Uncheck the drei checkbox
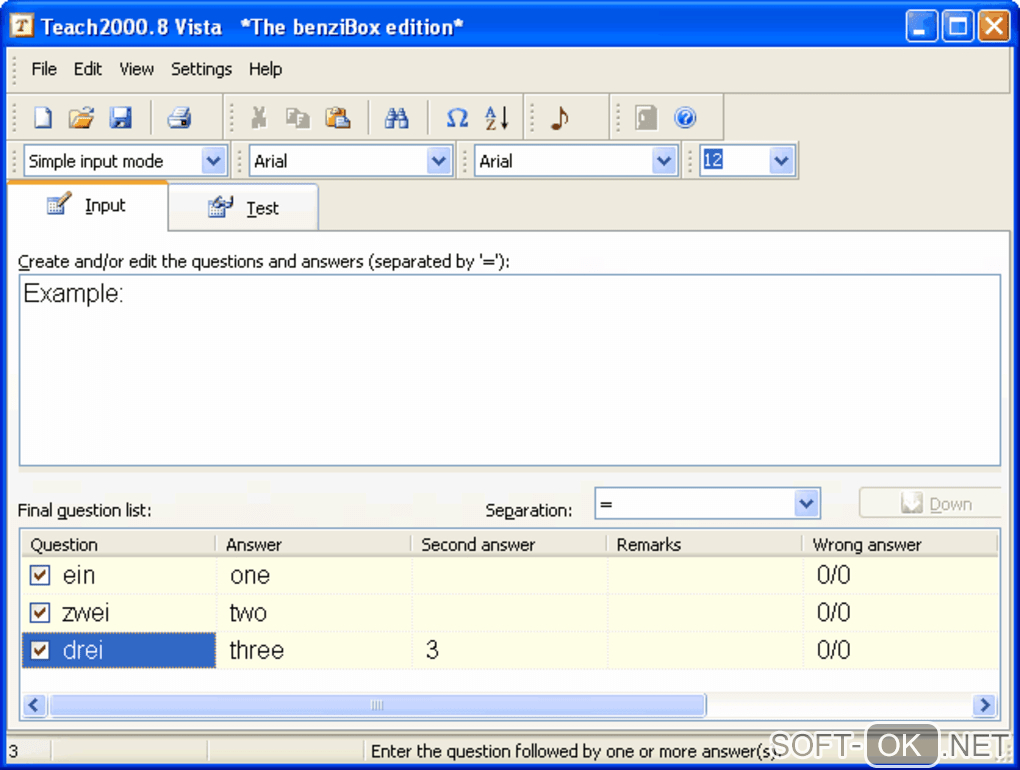The width and height of the screenshot is (1020, 770). (40, 650)
